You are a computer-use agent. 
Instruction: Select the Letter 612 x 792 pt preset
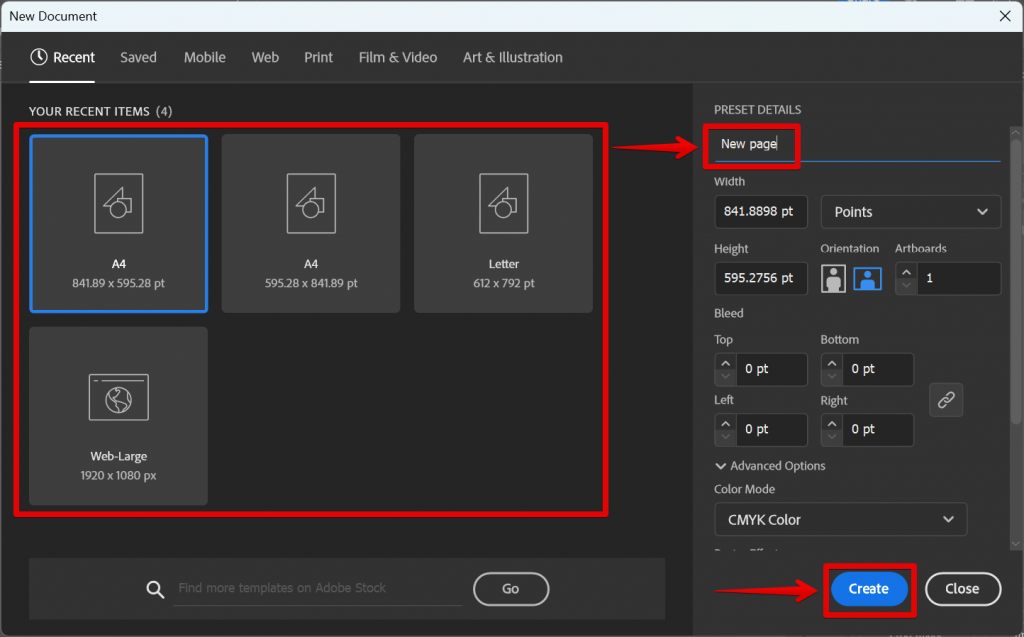click(503, 223)
